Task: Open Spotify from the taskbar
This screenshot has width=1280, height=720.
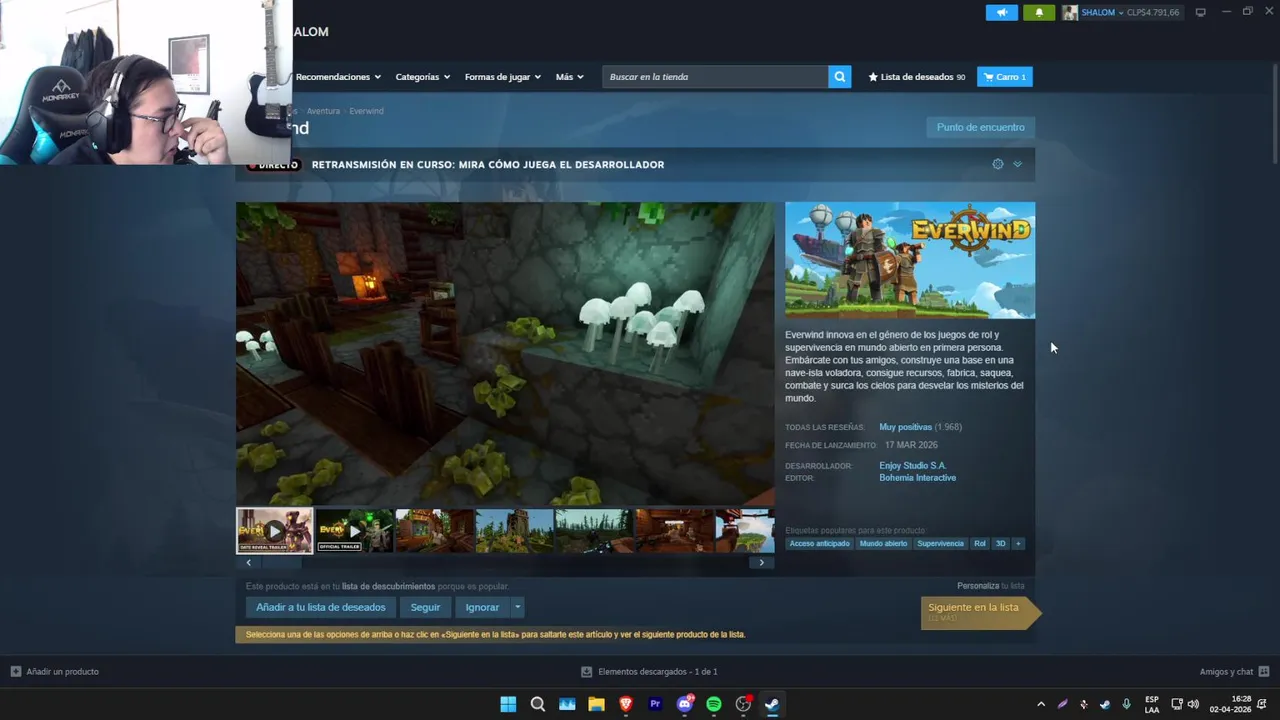Action: 714,704
